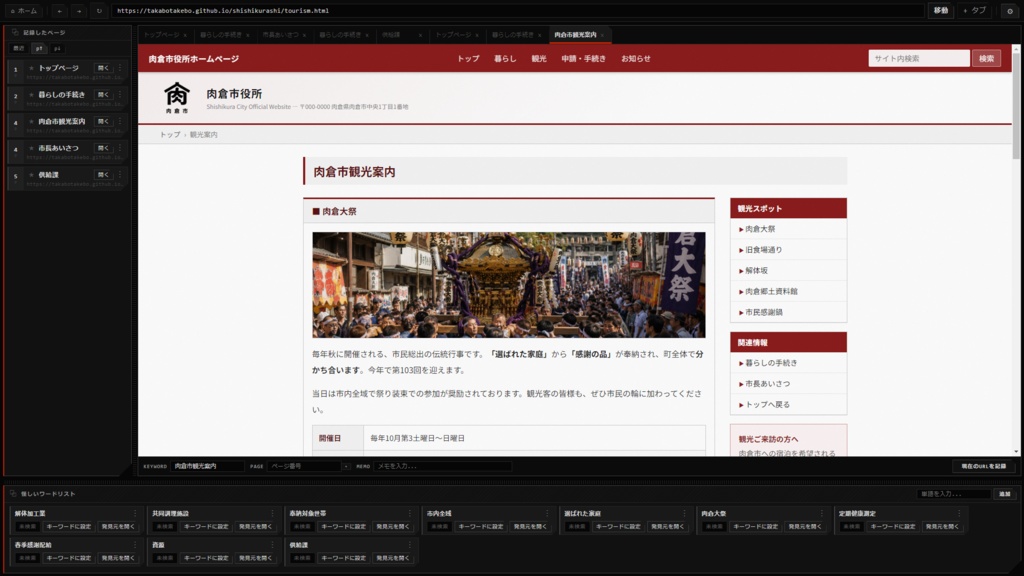The width and height of the screenshot is (1024, 576).
Task: Click the three-dot menu on 肉倉大祭 word card
Action: [x=822, y=513]
